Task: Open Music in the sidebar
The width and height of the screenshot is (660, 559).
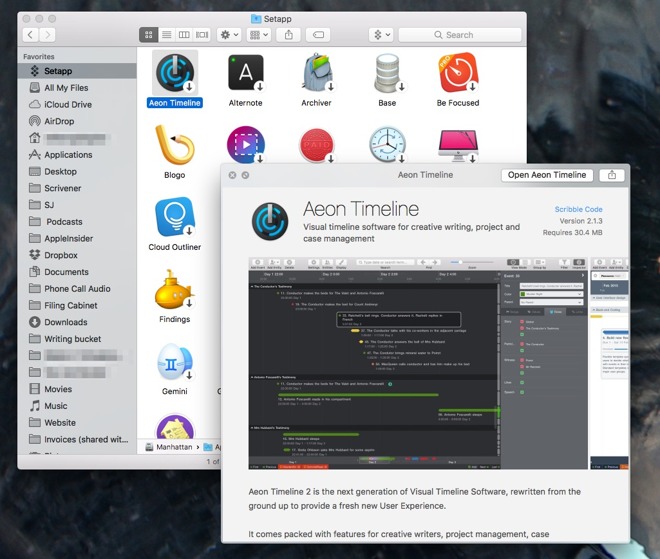Action: click(77, 406)
